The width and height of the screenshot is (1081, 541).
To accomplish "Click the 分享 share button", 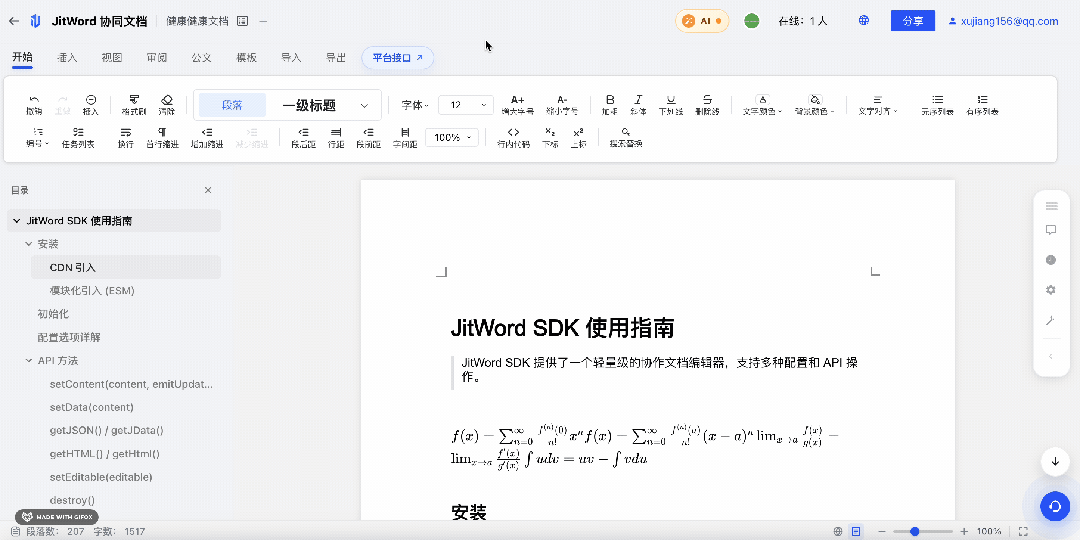I will [x=913, y=21].
